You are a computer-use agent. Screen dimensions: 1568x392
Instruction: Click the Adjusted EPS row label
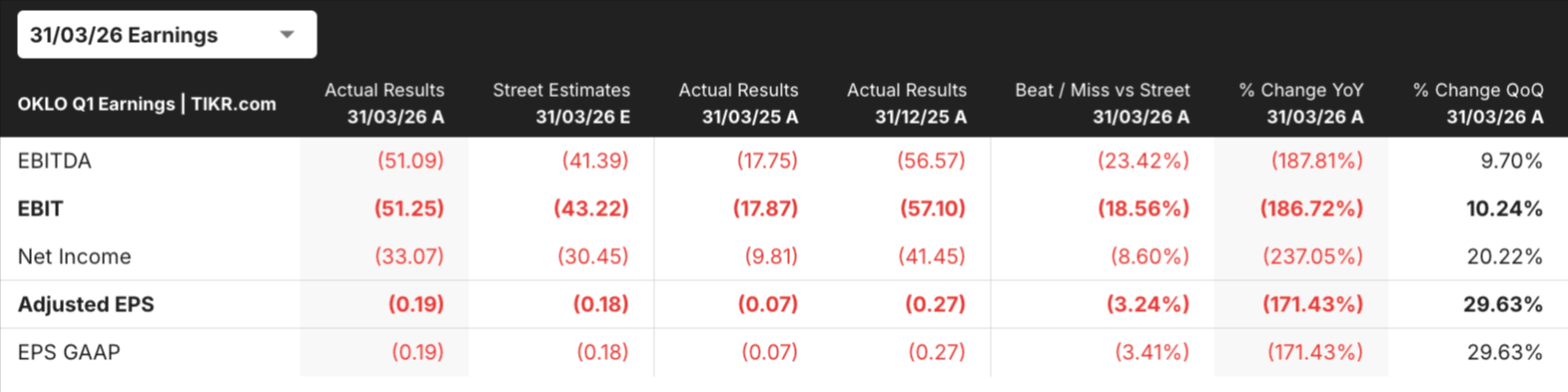86,304
